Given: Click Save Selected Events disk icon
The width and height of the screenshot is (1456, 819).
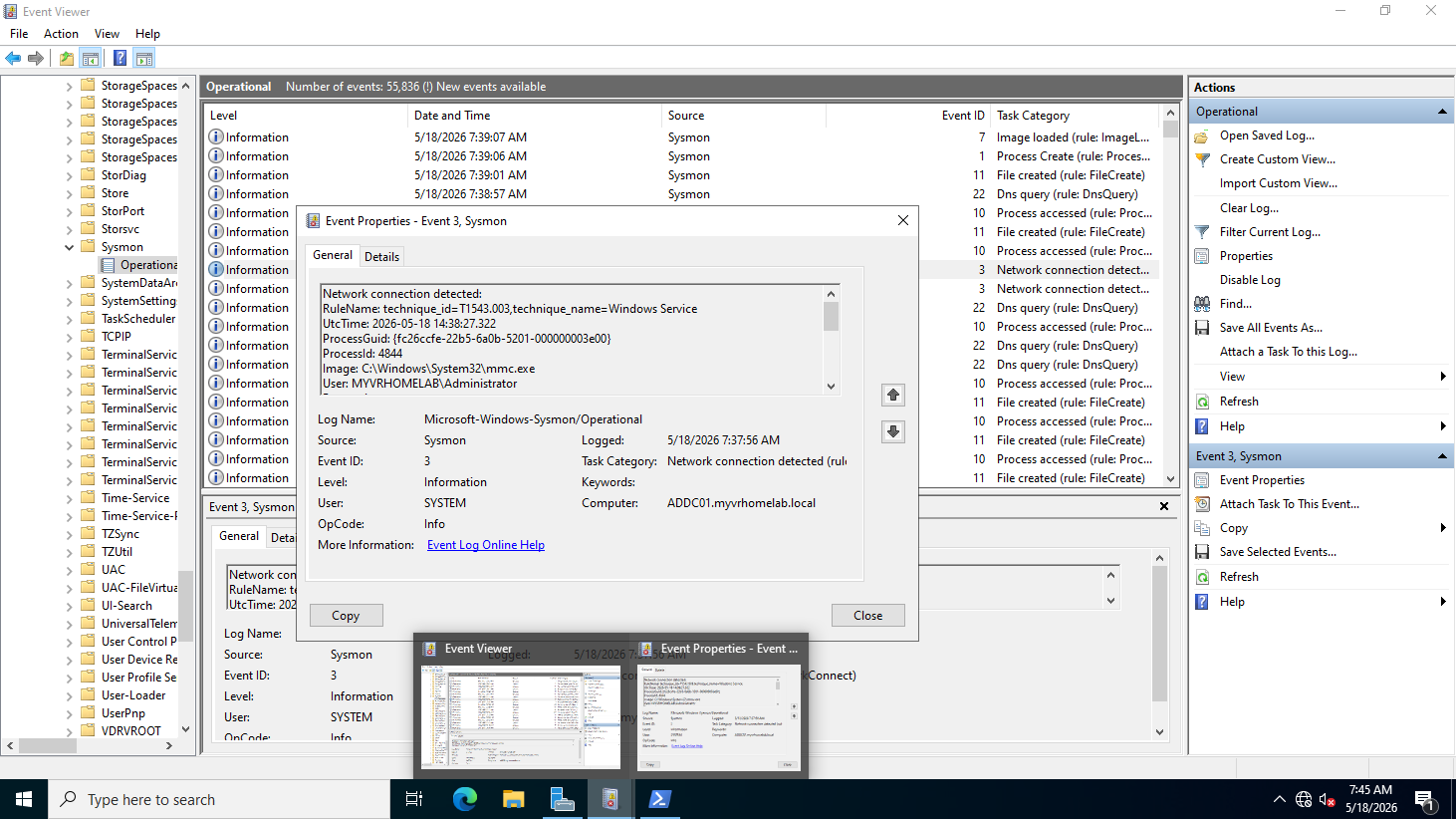Looking at the screenshot, I should (x=1202, y=552).
